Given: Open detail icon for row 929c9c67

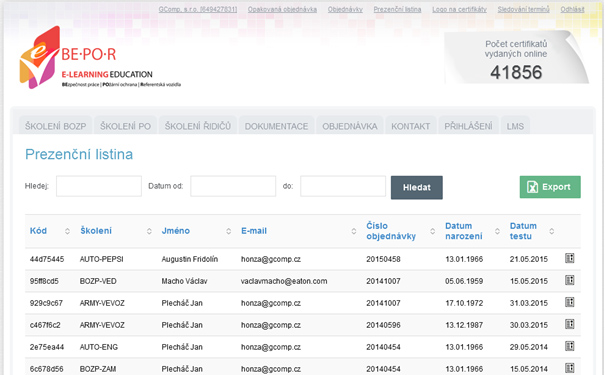Looking at the screenshot, I should [x=570, y=302].
